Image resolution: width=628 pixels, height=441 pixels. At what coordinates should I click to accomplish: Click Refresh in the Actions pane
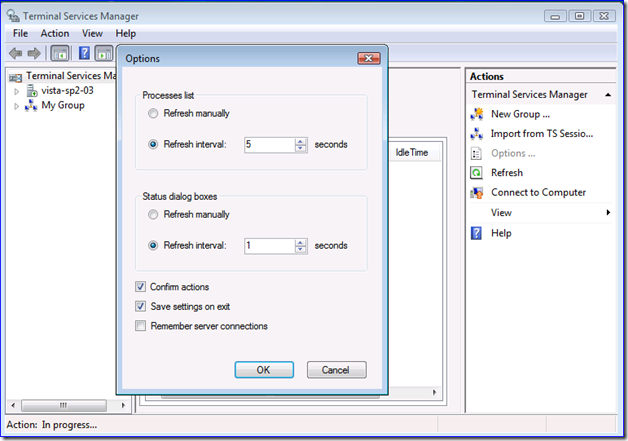coord(507,173)
